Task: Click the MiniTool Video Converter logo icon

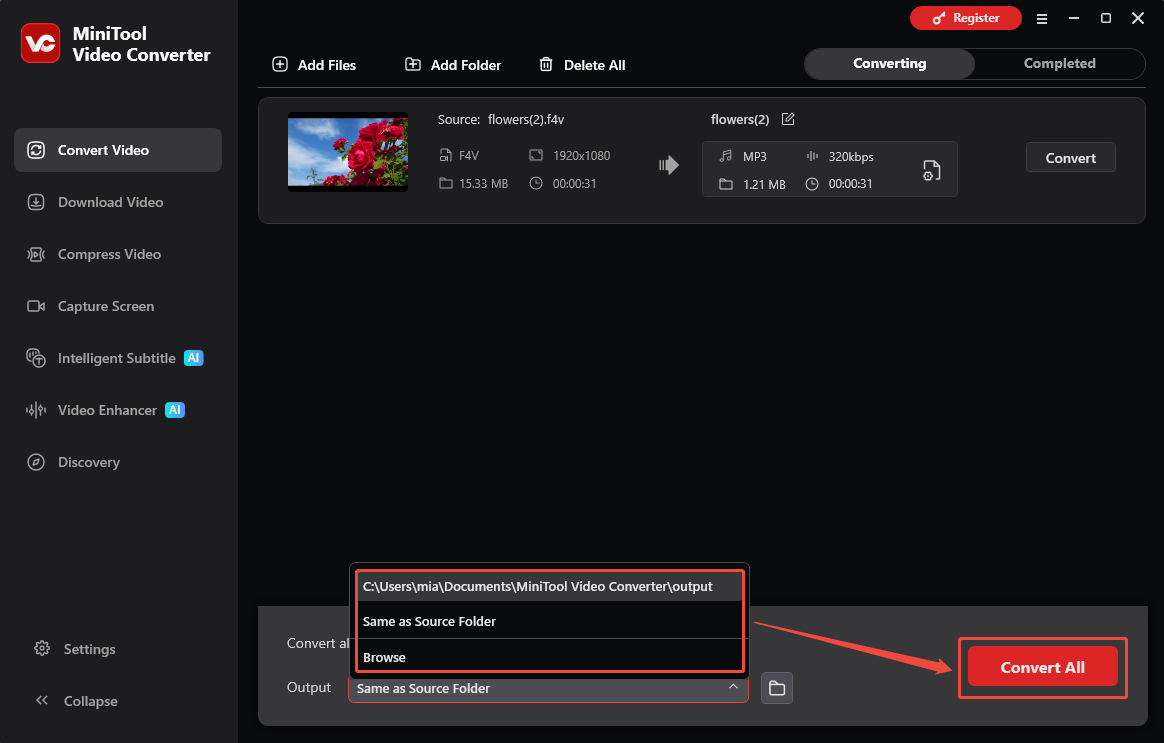Action: tap(40, 44)
